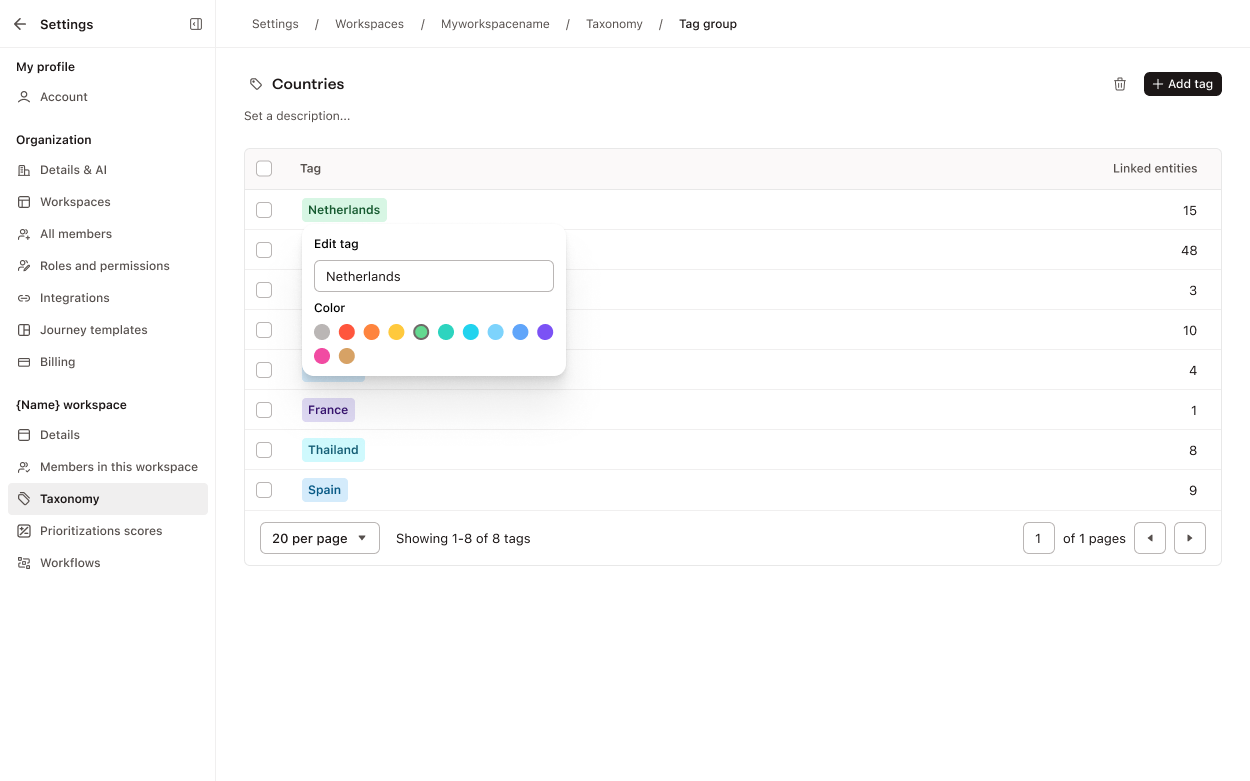The height and width of the screenshot is (781, 1250).
Task: Choose the gray color swatch
Action: point(322,332)
